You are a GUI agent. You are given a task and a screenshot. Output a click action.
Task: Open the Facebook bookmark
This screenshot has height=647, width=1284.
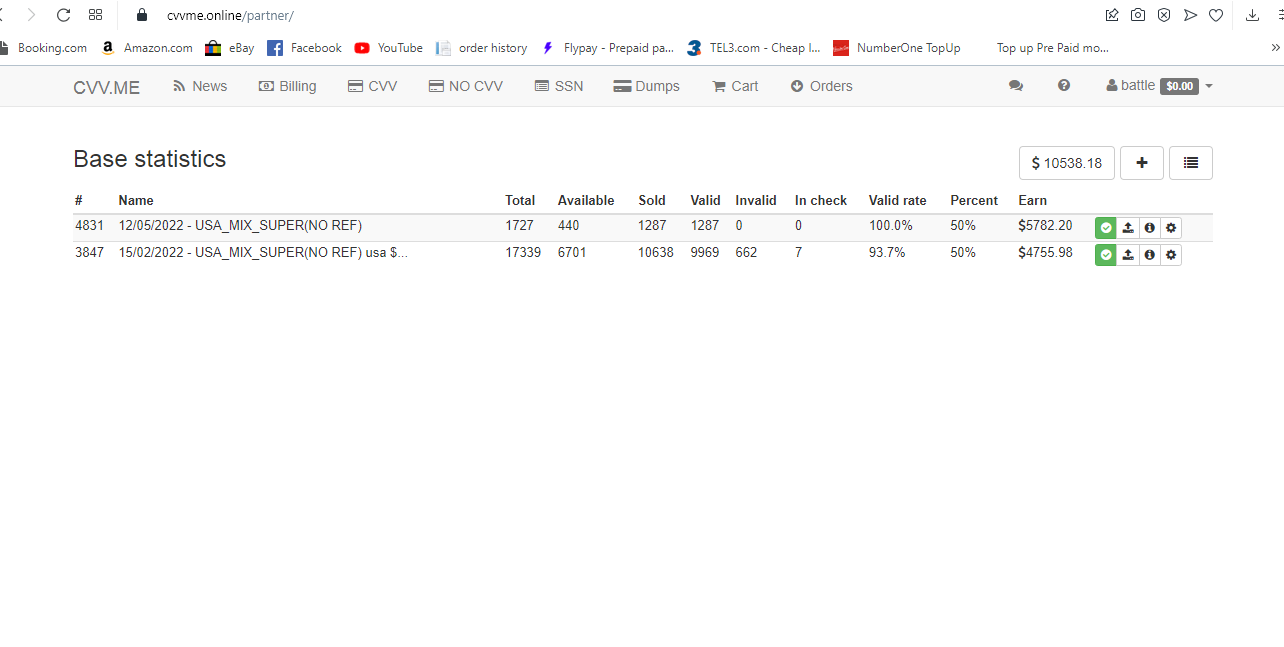pos(304,47)
